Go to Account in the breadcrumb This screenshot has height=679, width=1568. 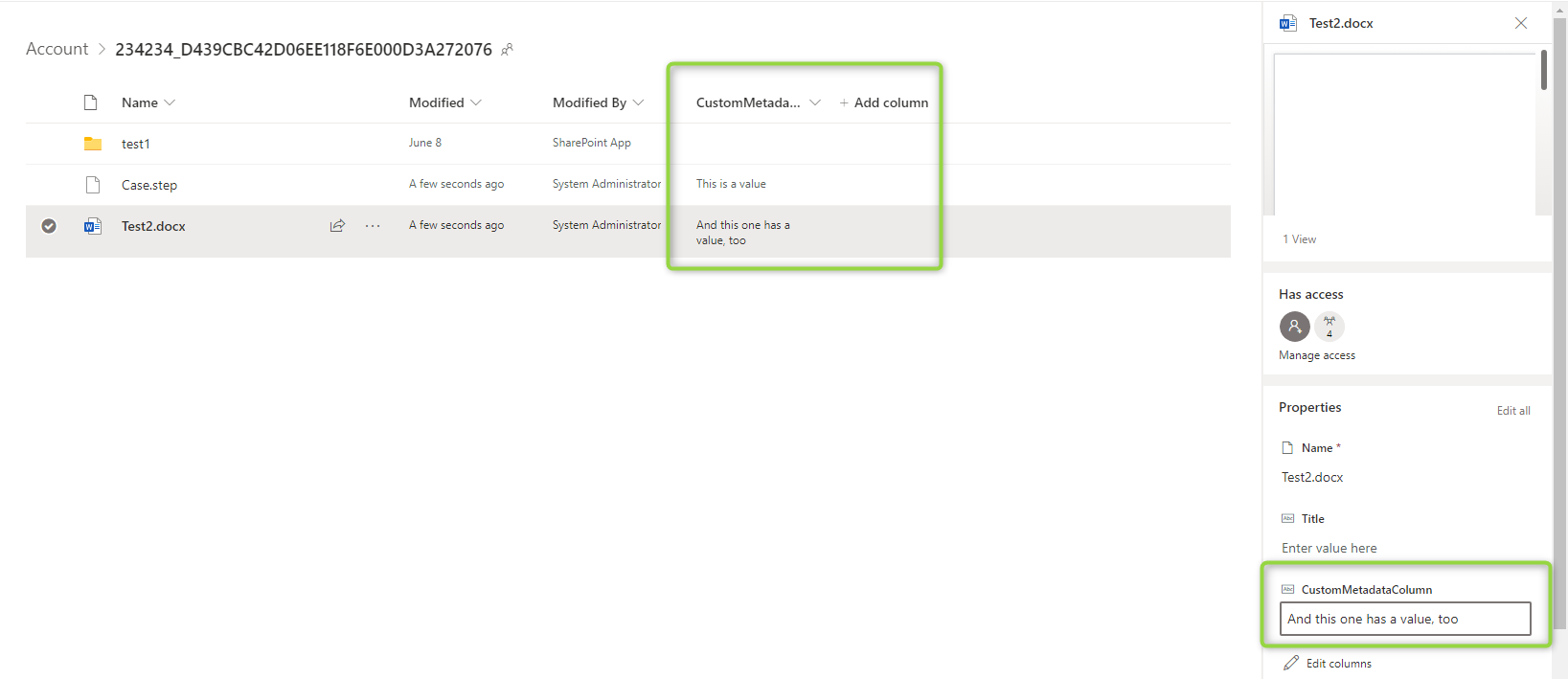(x=57, y=49)
